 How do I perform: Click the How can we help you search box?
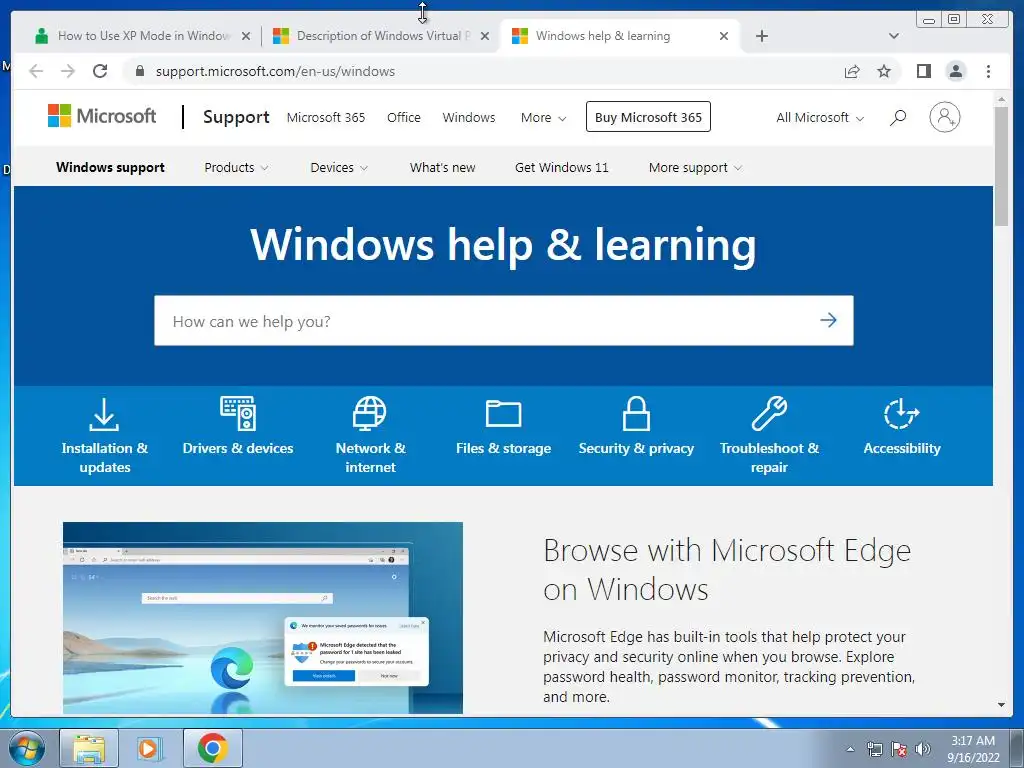pyautogui.click(x=504, y=321)
